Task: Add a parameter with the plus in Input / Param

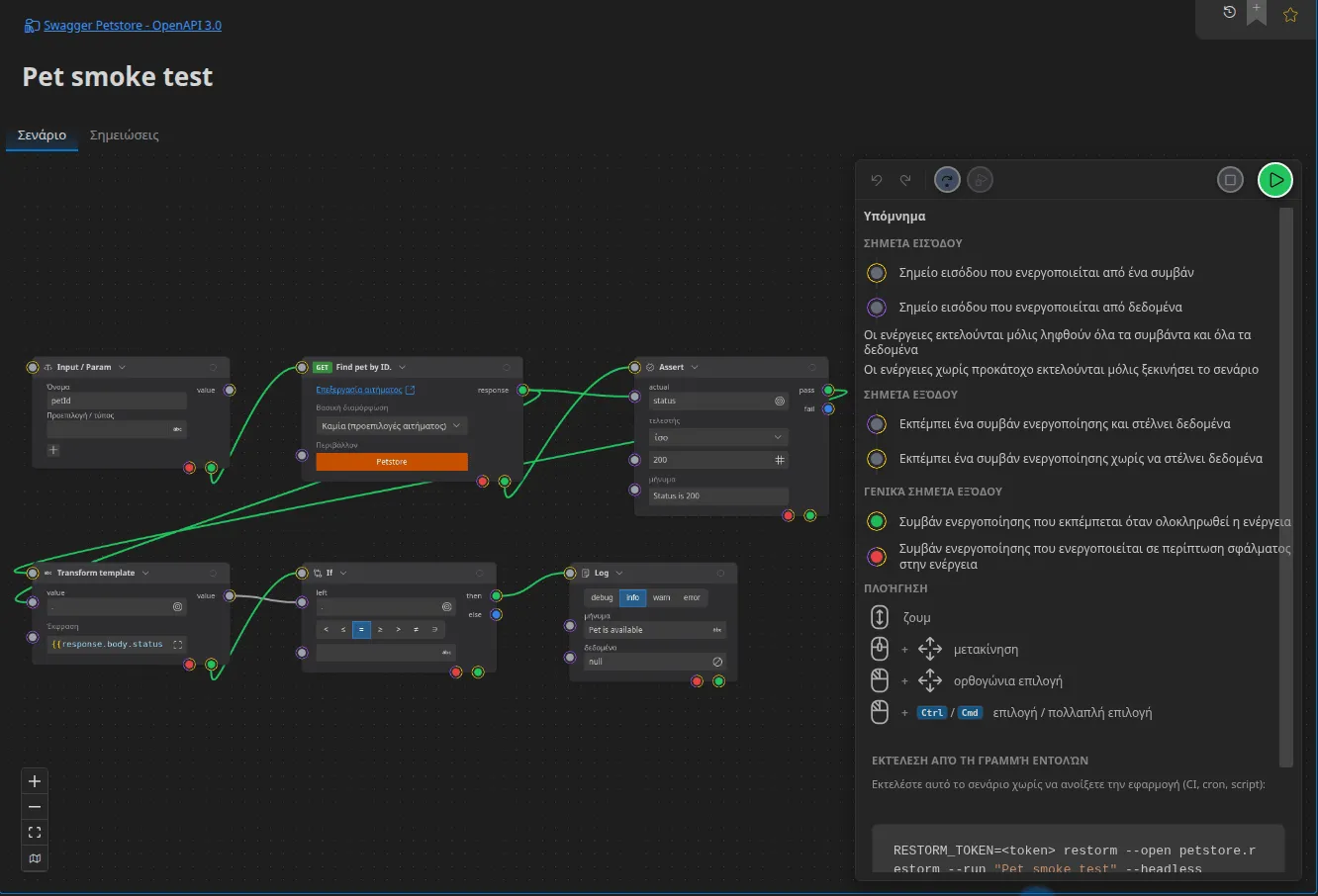Action: coord(53,450)
